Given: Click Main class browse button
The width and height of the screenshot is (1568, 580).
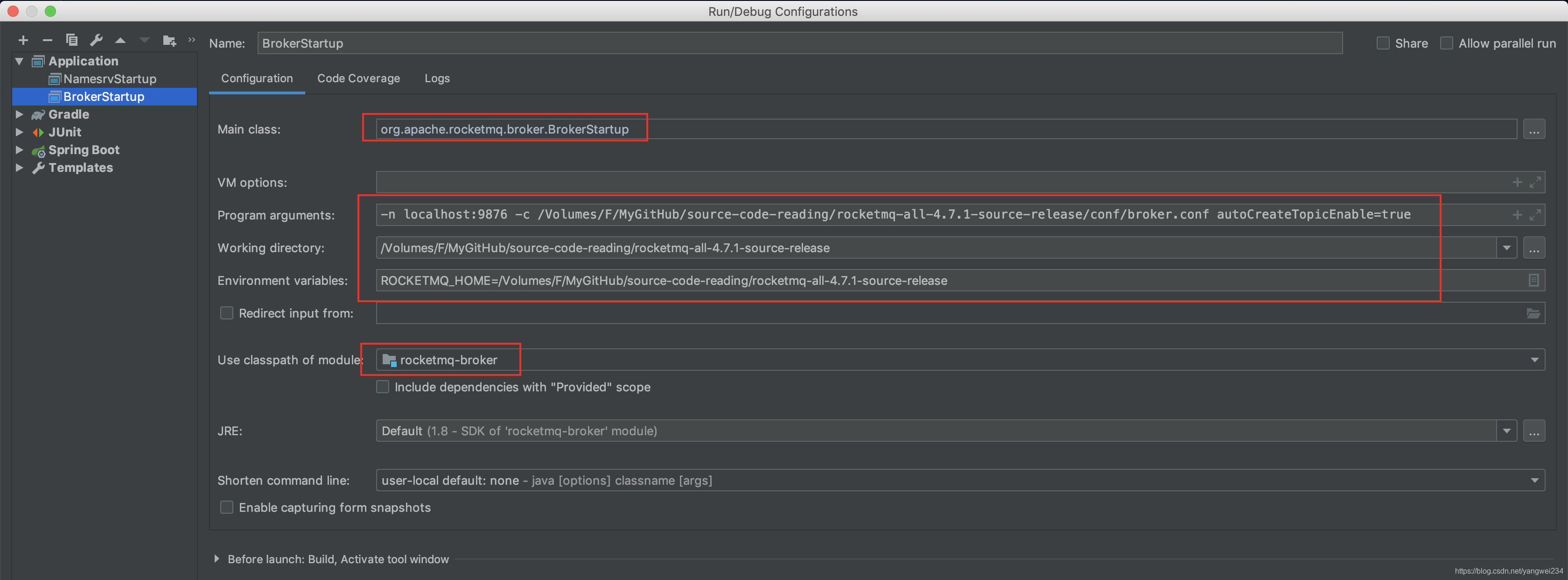Looking at the screenshot, I should pyautogui.click(x=1533, y=130).
